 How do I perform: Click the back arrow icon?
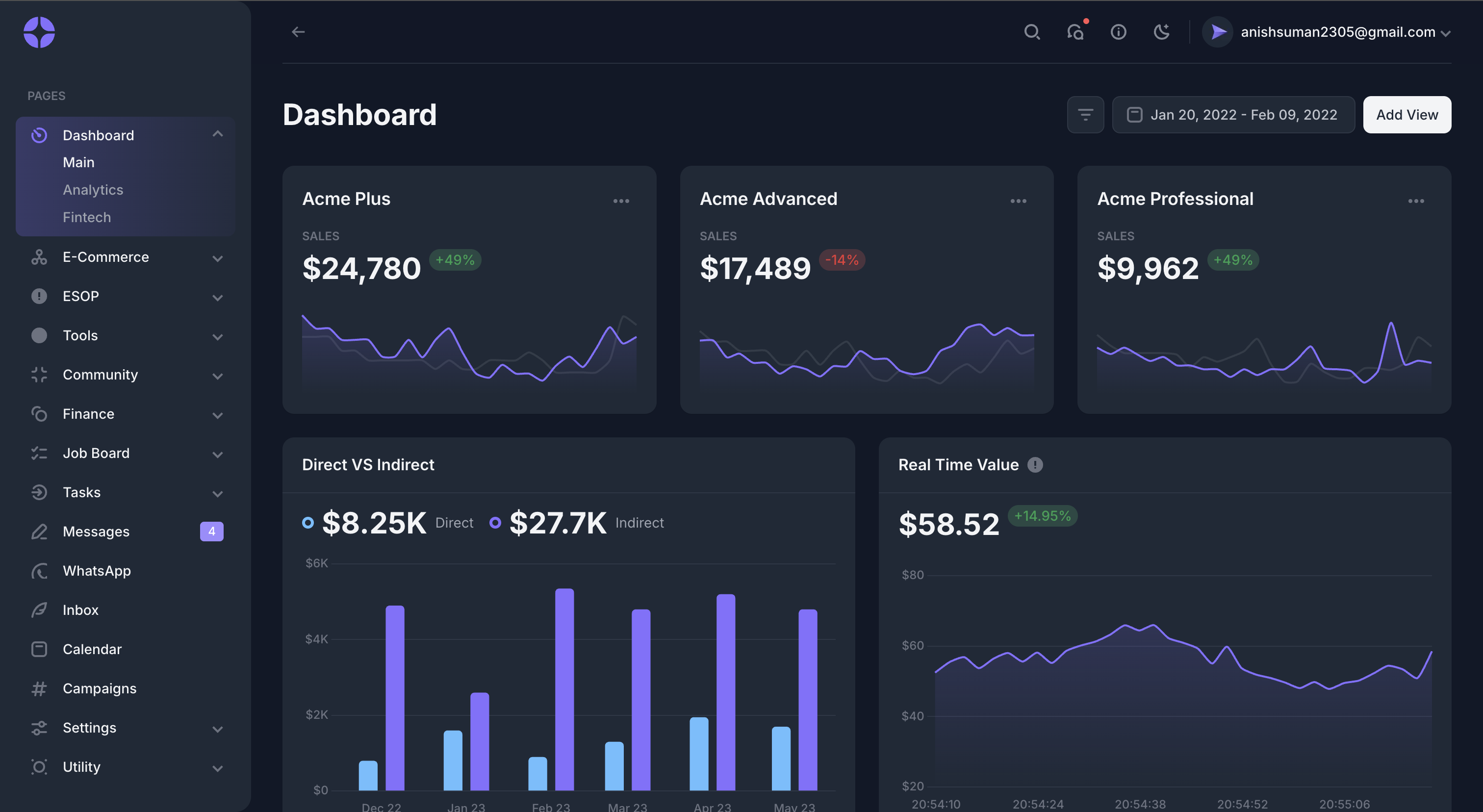298,32
